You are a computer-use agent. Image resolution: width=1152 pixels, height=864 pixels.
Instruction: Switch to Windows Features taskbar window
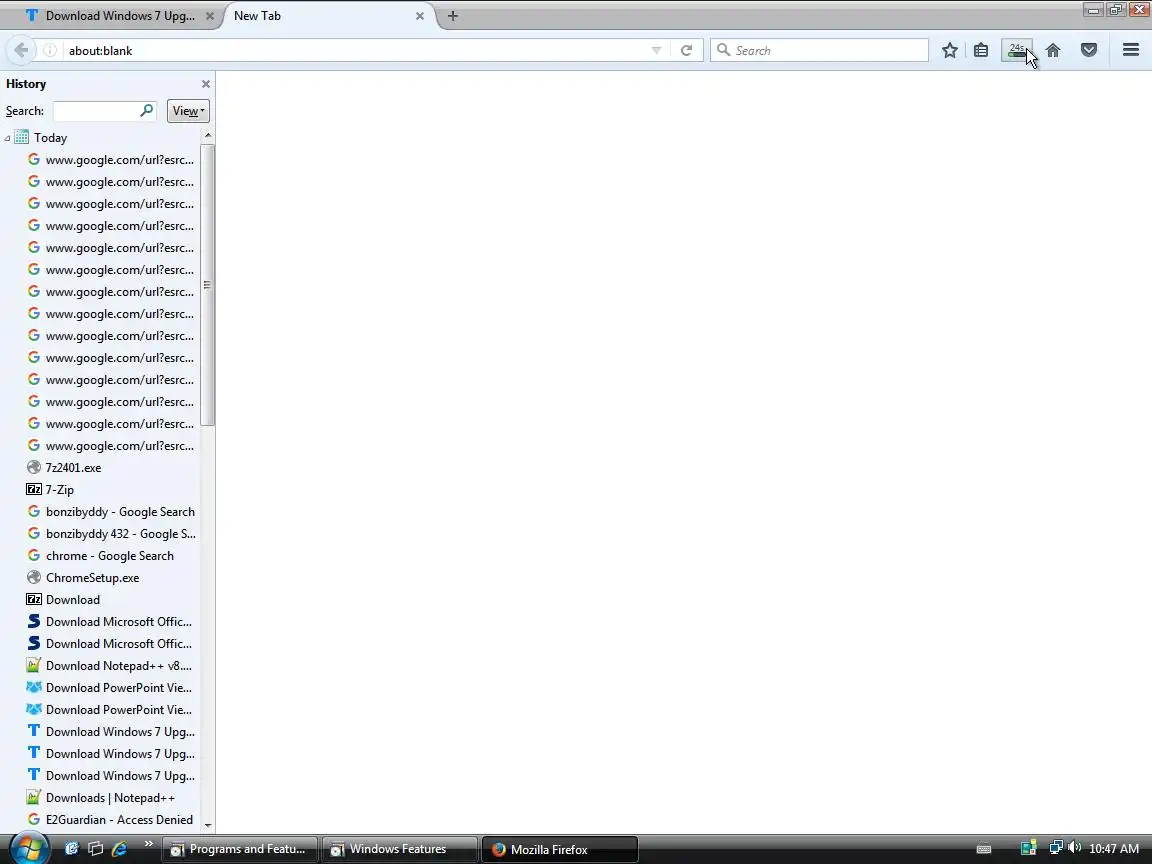pos(400,849)
